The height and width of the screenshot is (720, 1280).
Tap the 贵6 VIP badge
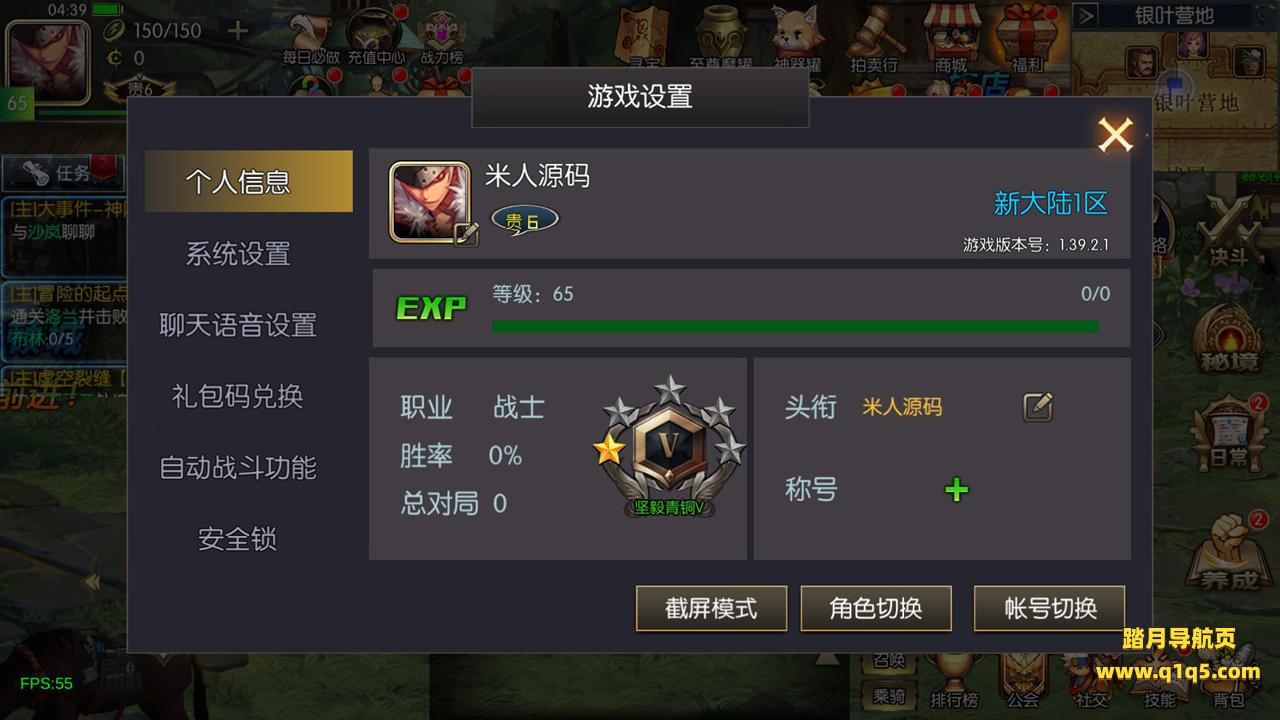click(x=524, y=221)
